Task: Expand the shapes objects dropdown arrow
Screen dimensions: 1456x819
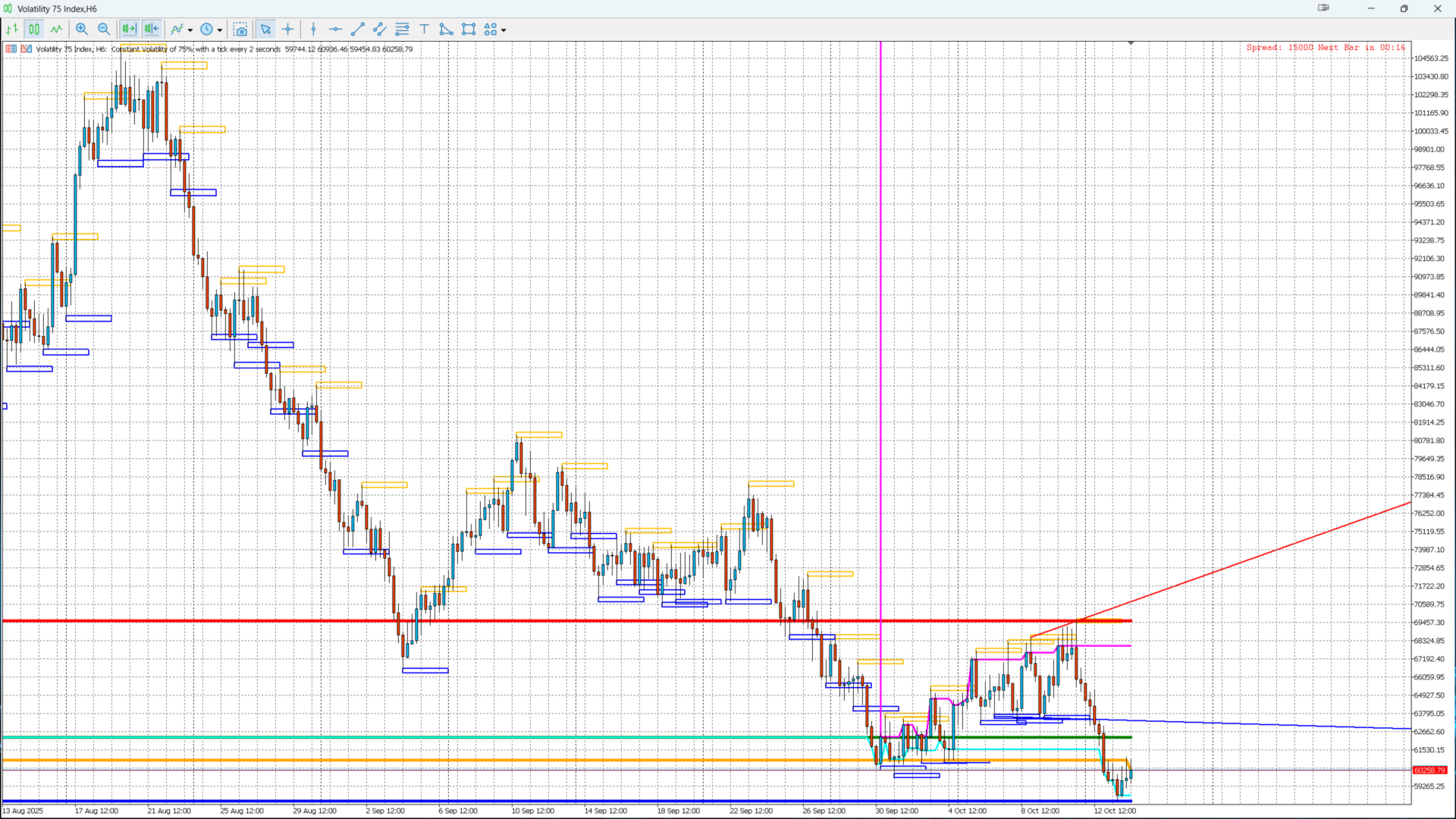Action: tap(504, 30)
